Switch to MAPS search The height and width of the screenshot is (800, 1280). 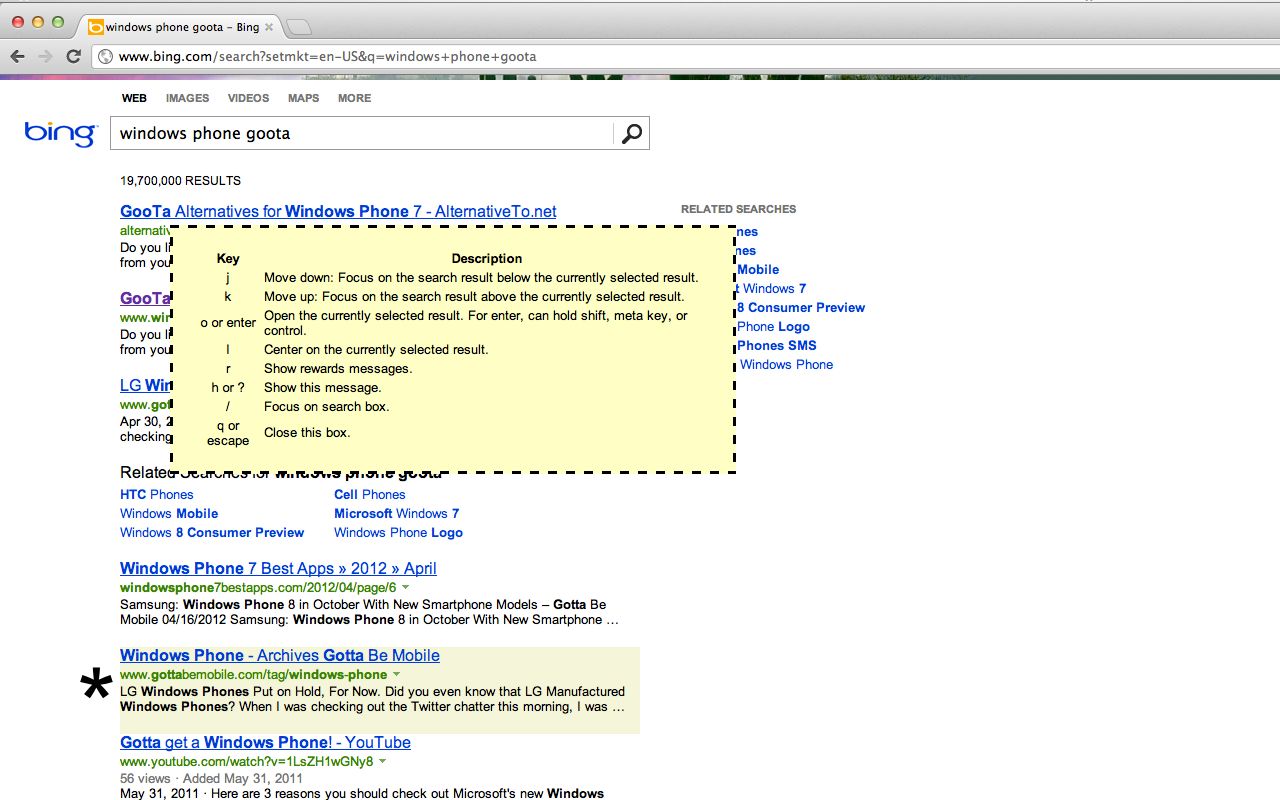303,98
